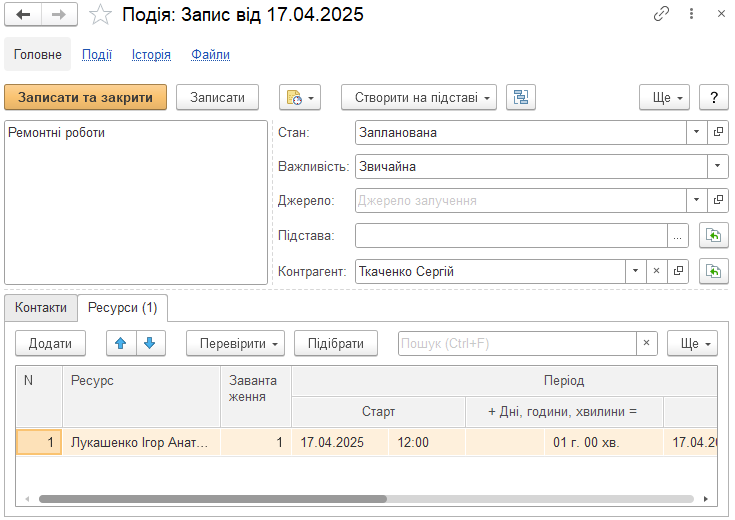The image size is (735, 520).
Task: Open the top Ще menu
Action: pyautogui.click(x=665, y=98)
